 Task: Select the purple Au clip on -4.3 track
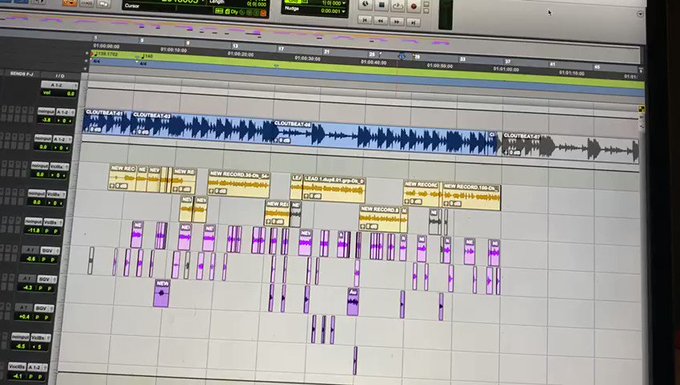coord(353,302)
